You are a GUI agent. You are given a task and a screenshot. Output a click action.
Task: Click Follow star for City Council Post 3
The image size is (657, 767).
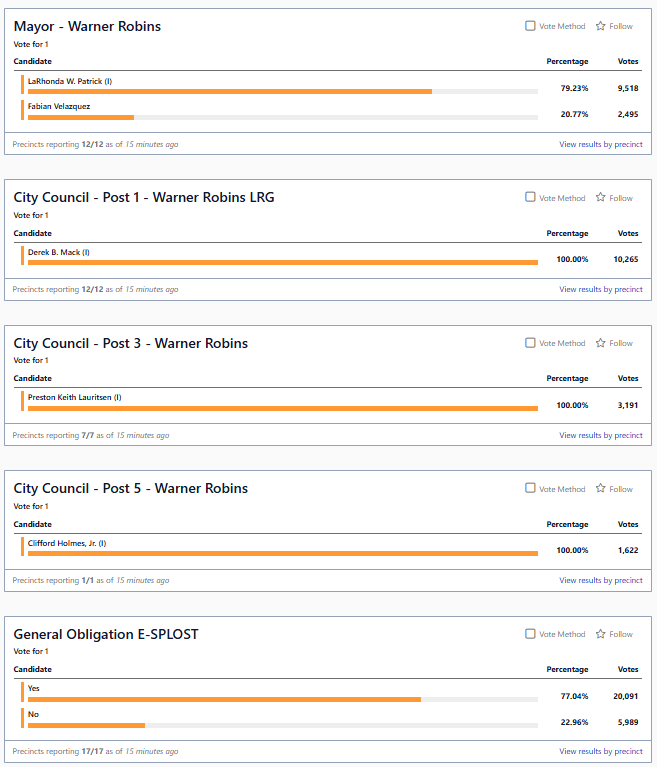click(x=601, y=343)
